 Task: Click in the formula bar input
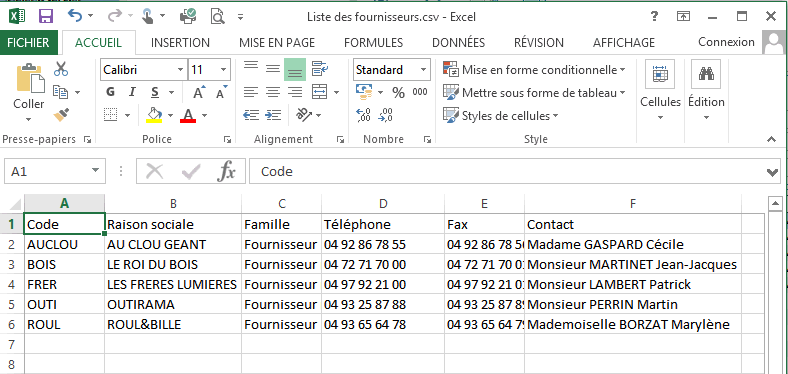(x=508, y=172)
